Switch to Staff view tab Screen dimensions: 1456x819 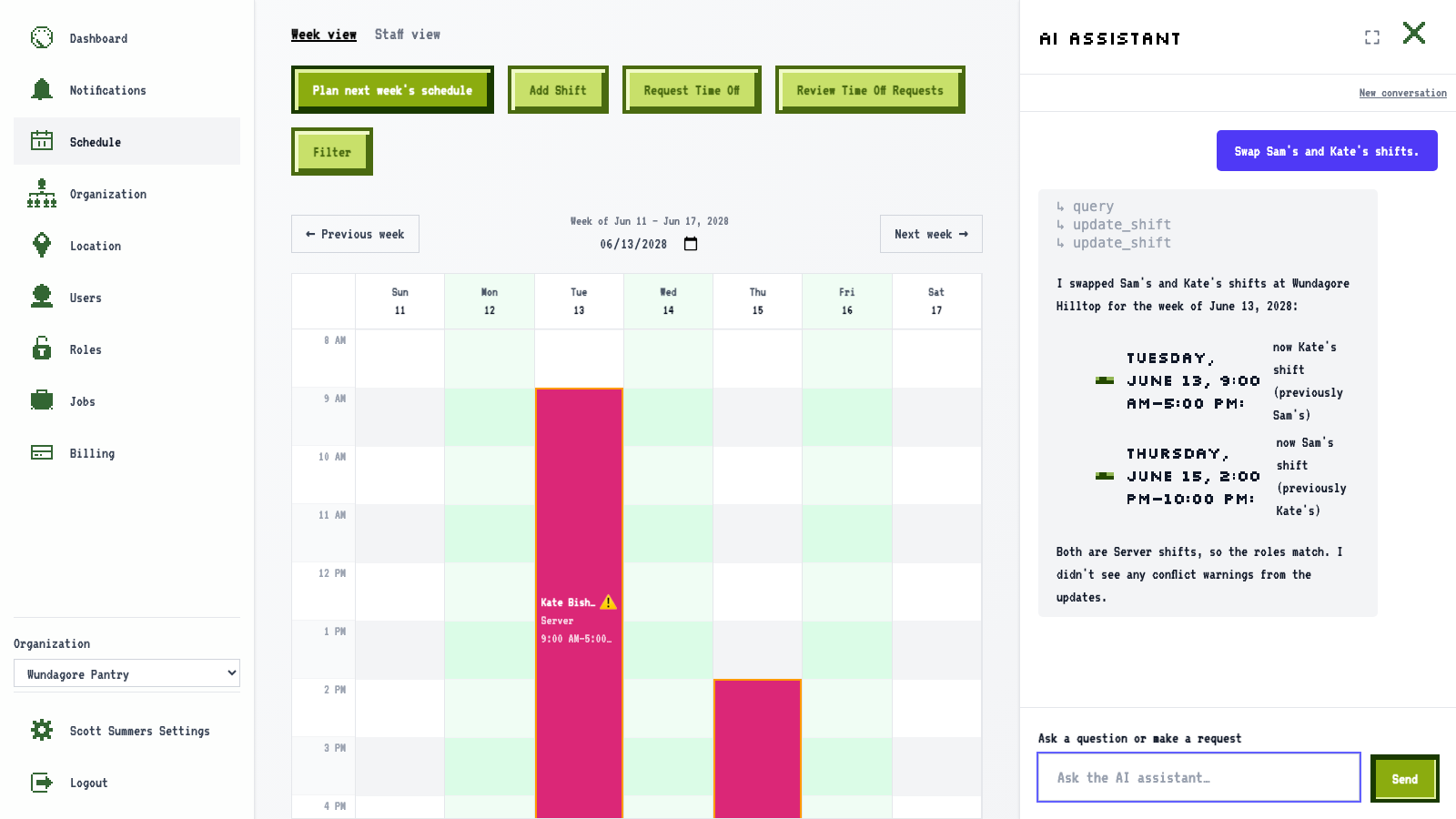tap(408, 35)
